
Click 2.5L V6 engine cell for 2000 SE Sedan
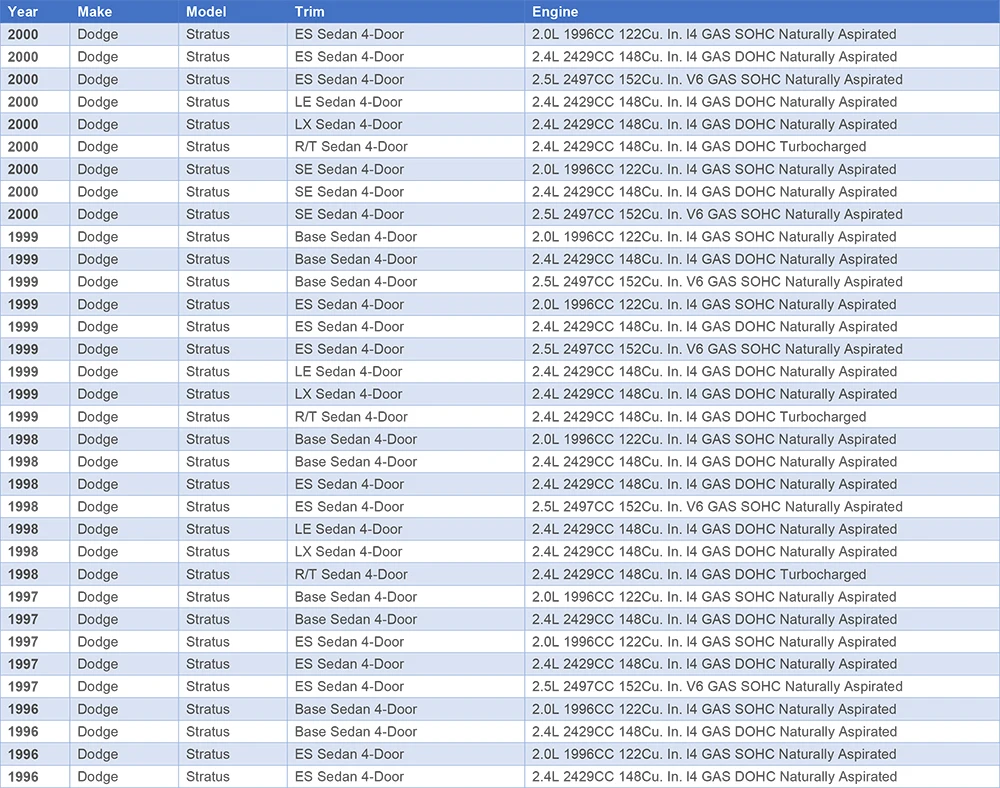762,214
